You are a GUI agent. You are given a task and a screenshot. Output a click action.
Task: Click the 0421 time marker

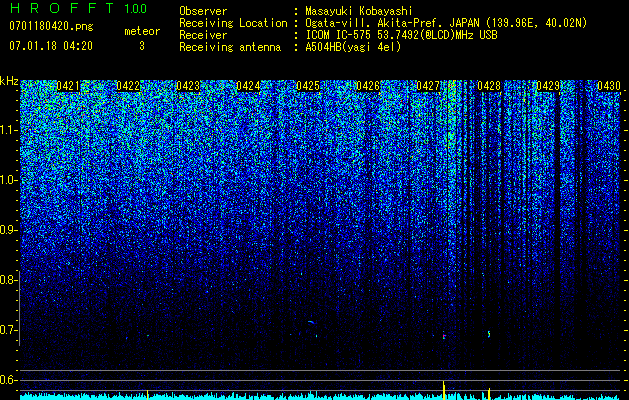[68, 86]
